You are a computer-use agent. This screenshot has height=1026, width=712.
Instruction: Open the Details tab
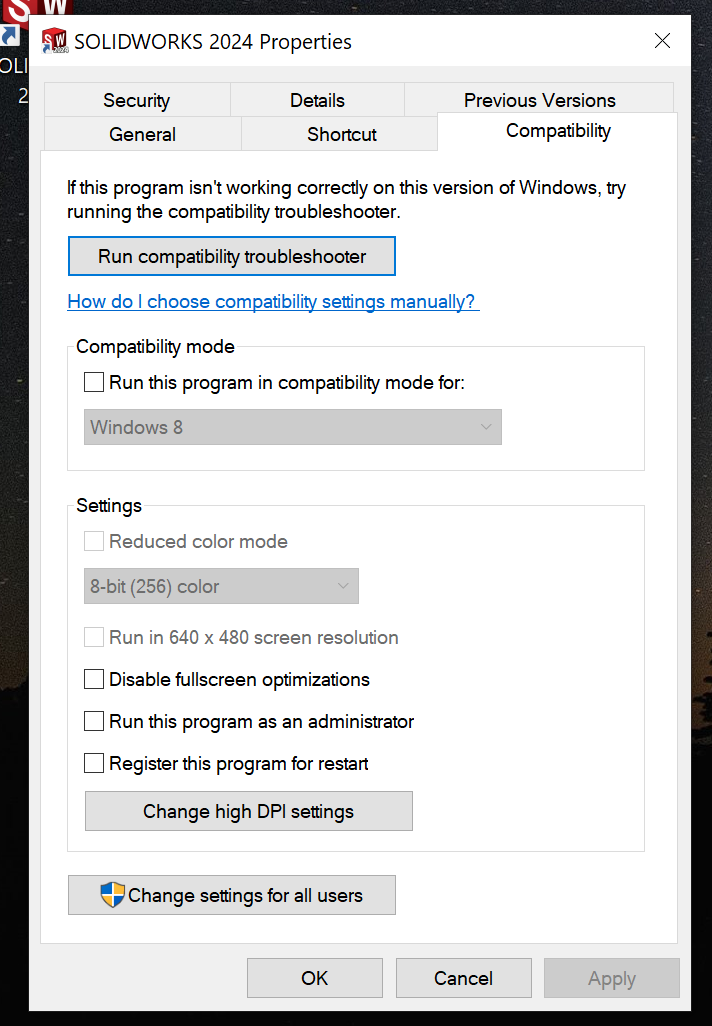coord(317,100)
